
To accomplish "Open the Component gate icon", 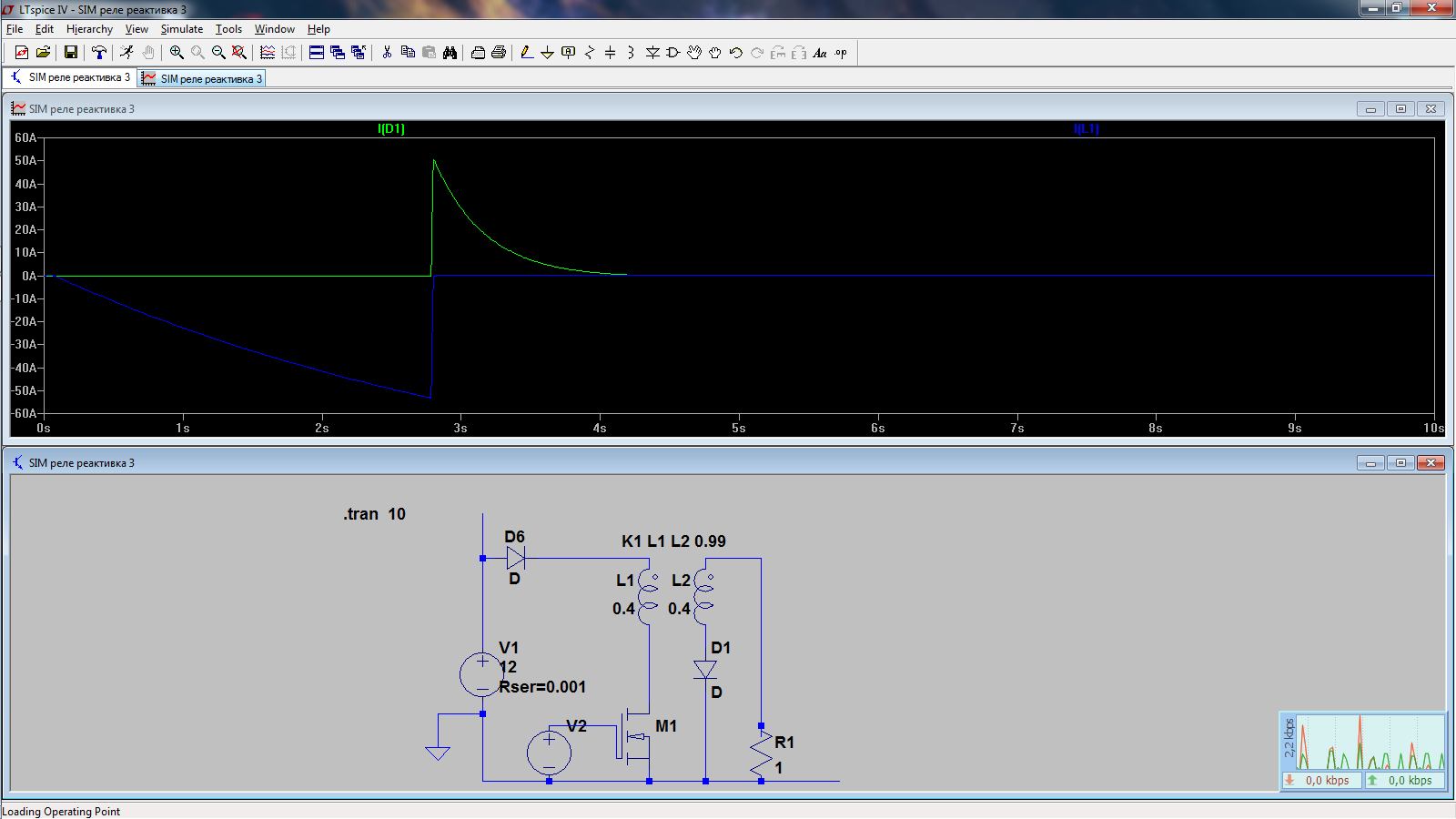I will tap(673, 53).
